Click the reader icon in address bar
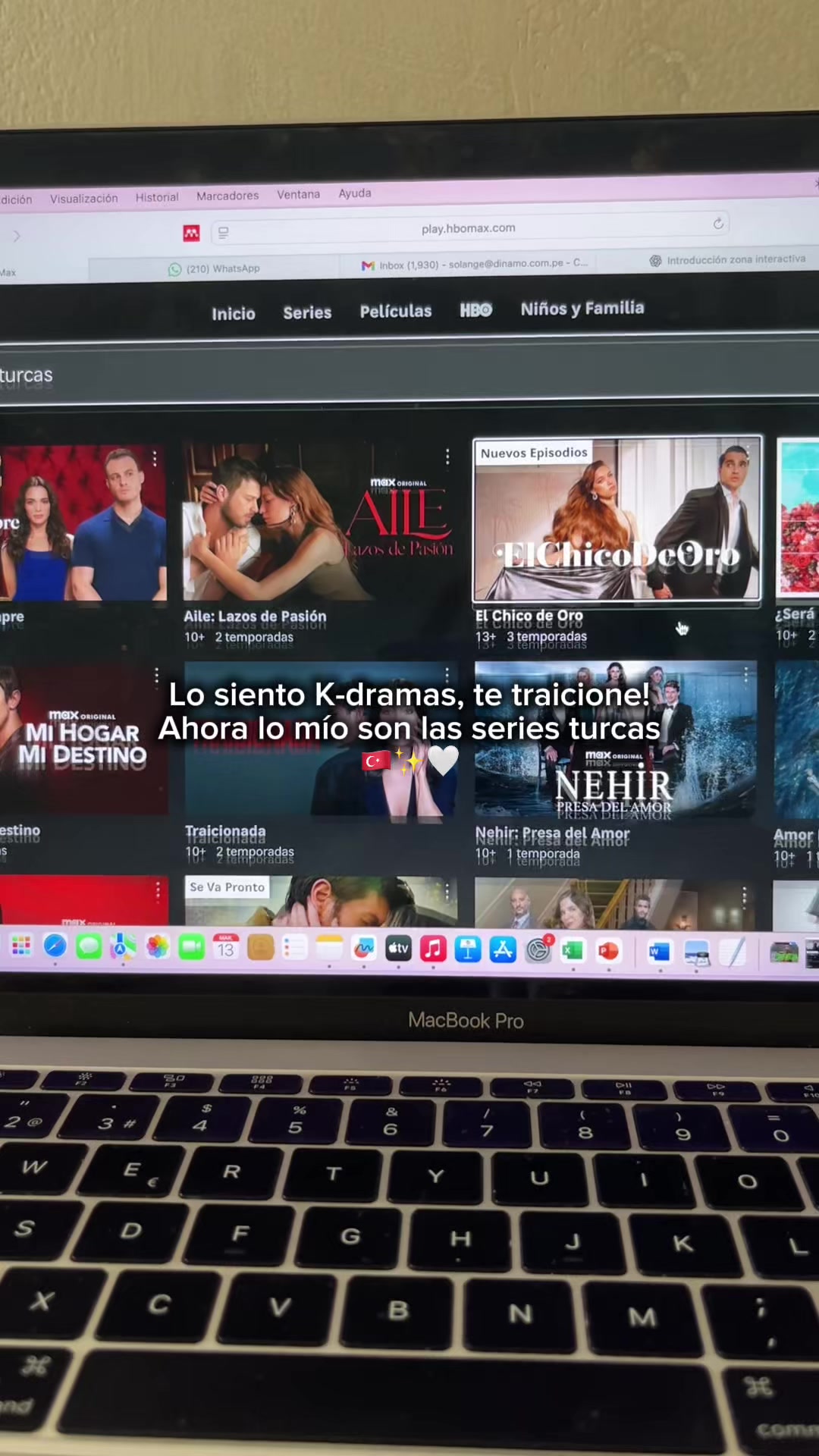819x1456 pixels. tap(224, 233)
